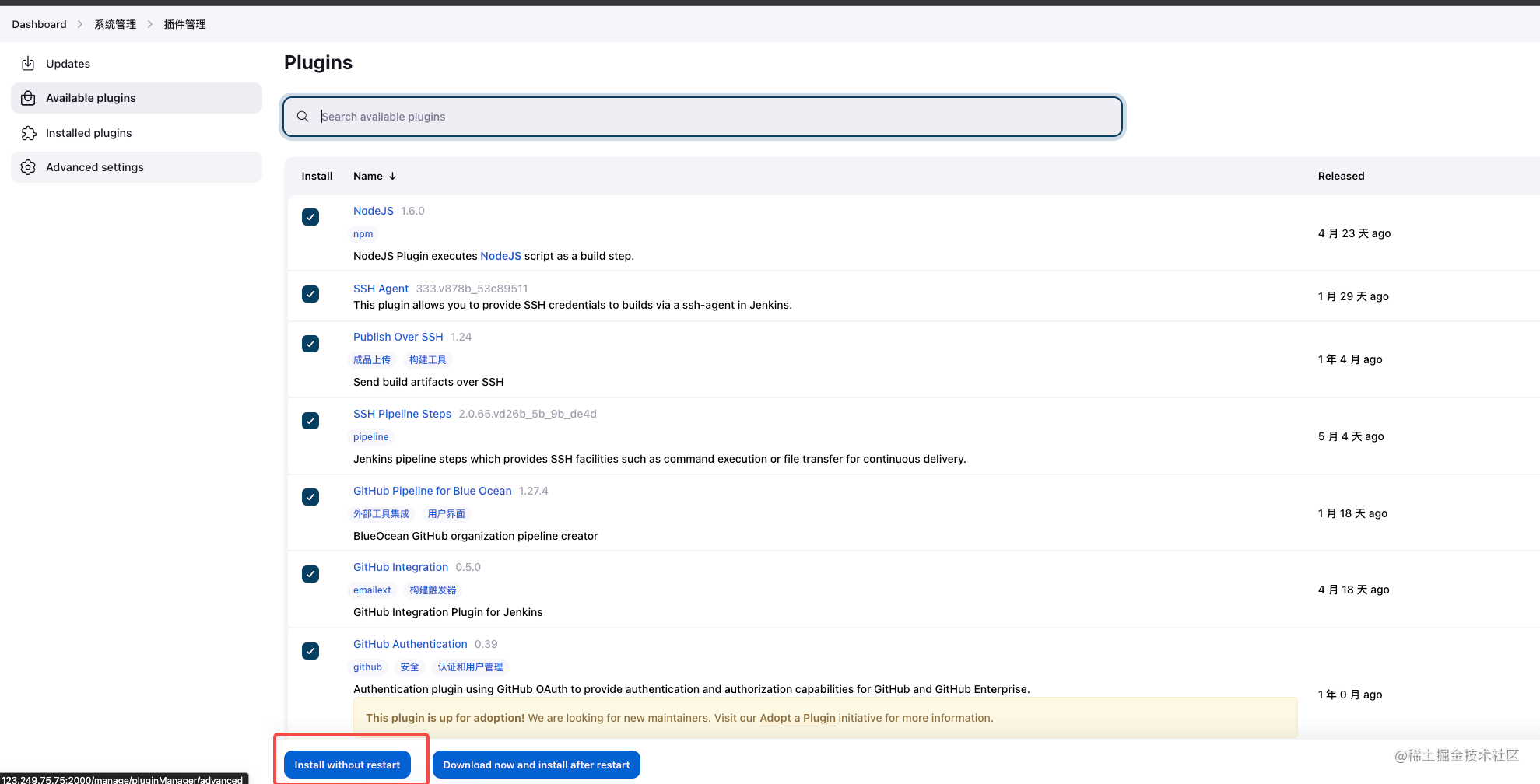Open the Adopt a Plugin link
1540x784 pixels.
coord(797,718)
